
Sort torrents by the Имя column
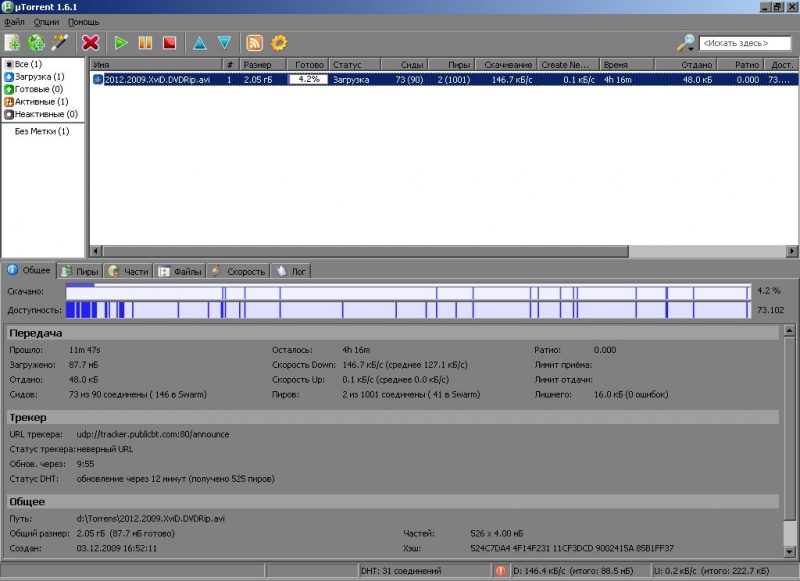pos(156,65)
